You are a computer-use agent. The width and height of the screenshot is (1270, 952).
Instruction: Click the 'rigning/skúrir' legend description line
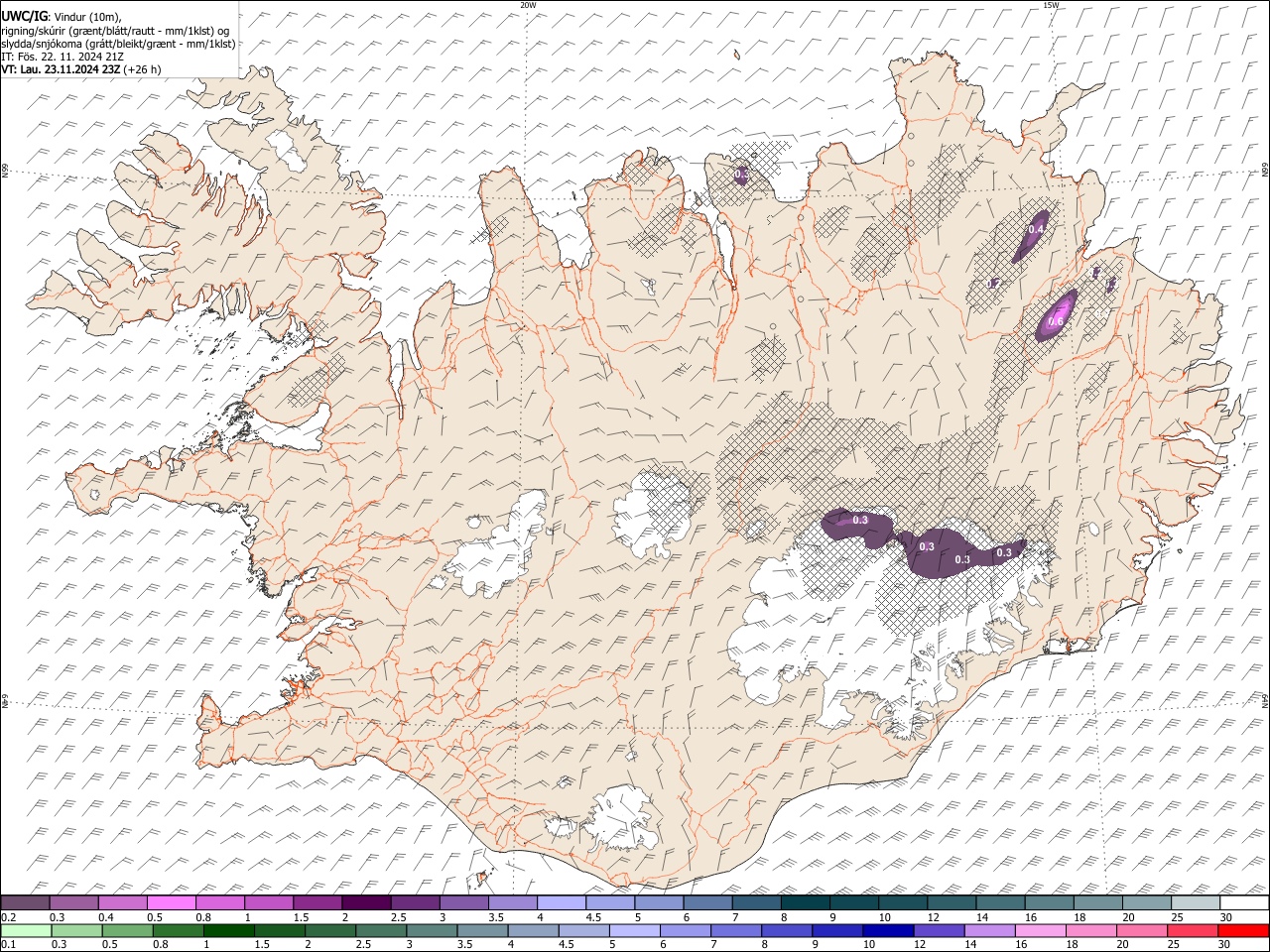click(x=115, y=30)
